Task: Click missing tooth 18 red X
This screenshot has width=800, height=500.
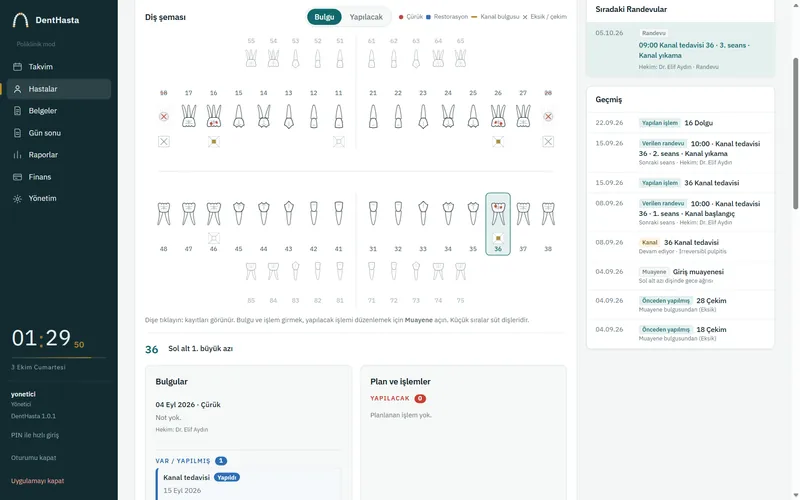Action: (x=164, y=116)
